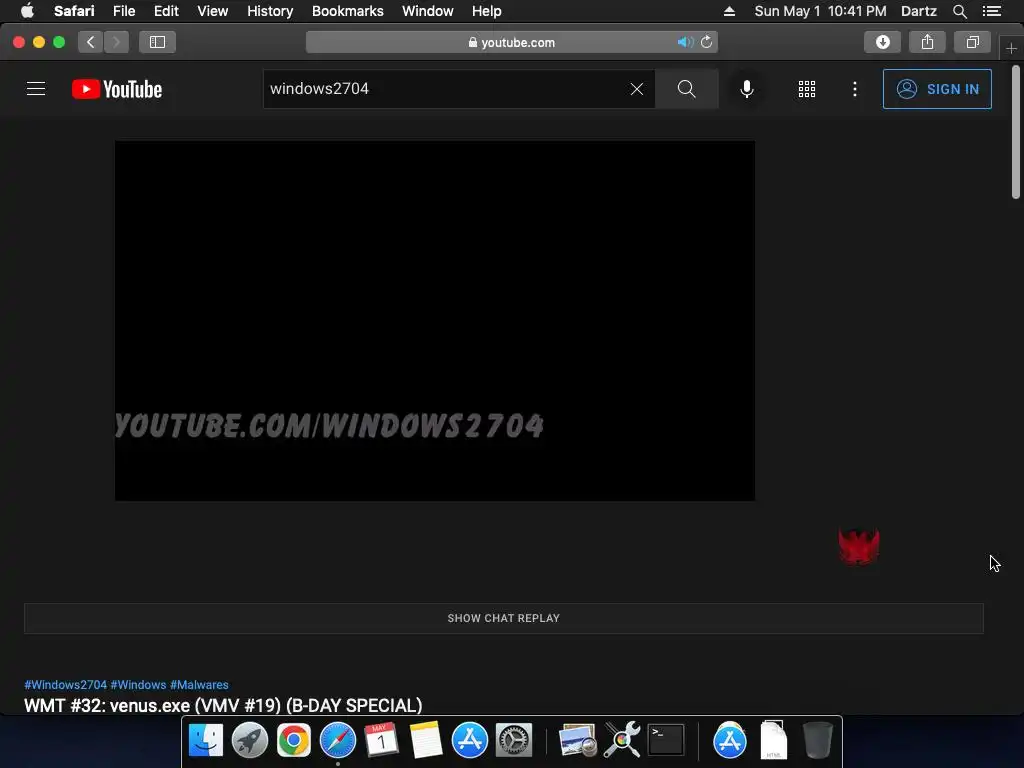The width and height of the screenshot is (1024, 768).
Task: Click the Safari compass Dock icon
Action: [x=338, y=741]
